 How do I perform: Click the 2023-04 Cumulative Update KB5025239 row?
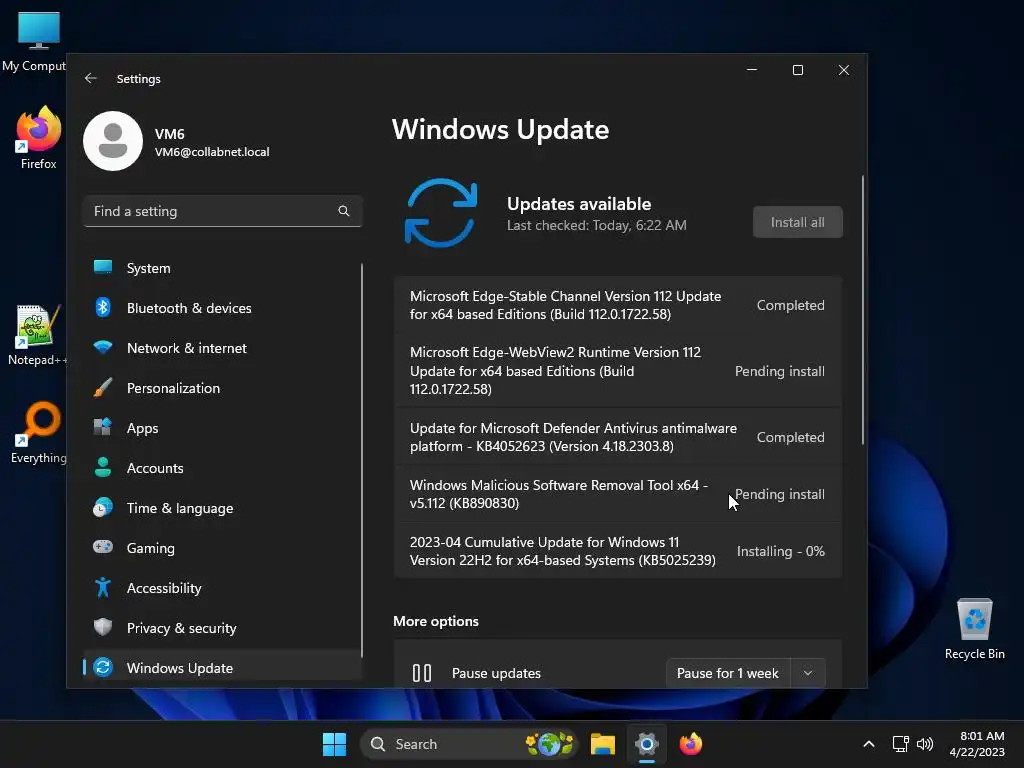click(x=617, y=551)
